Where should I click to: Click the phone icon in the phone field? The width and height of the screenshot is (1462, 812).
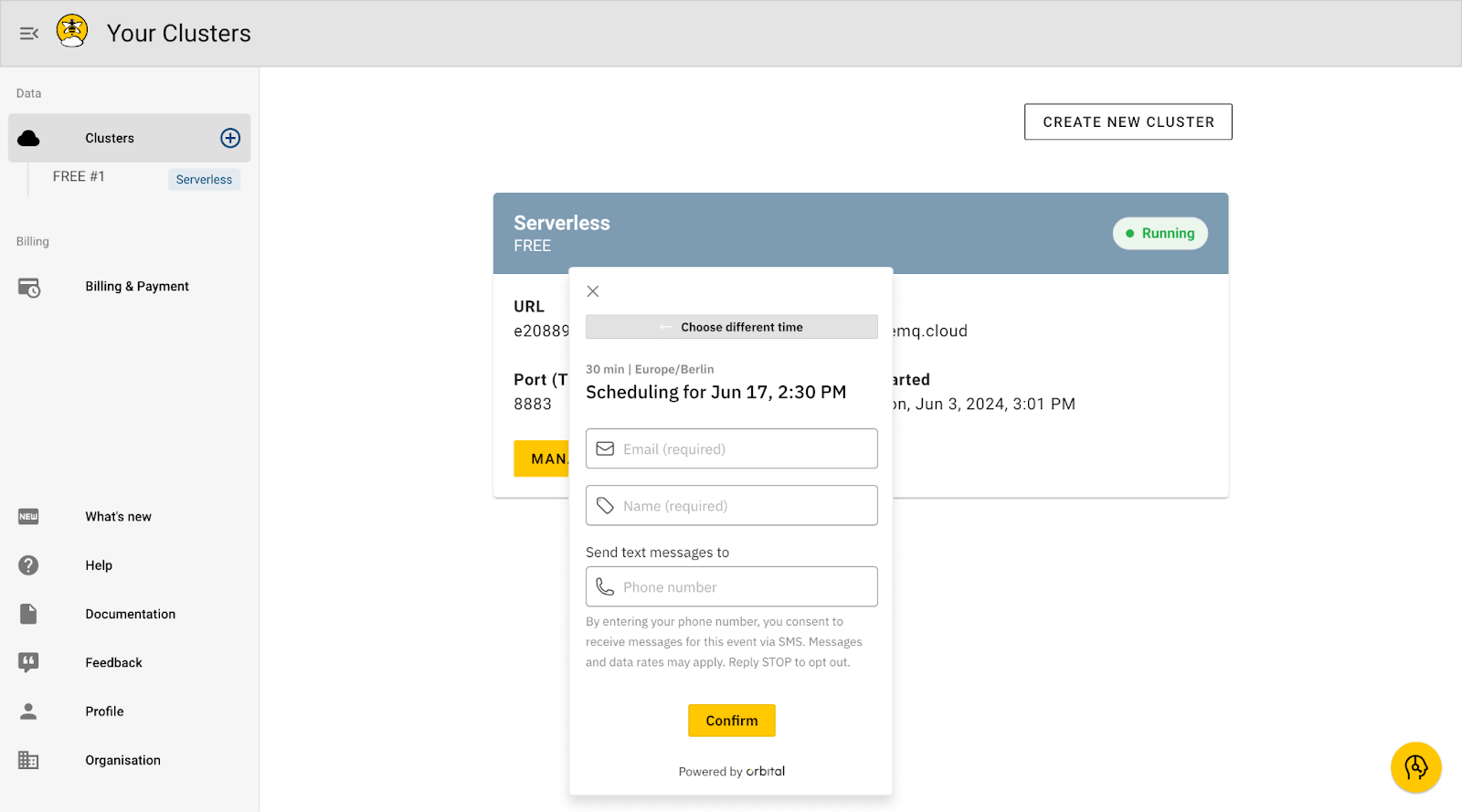pyautogui.click(x=605, y=586)
